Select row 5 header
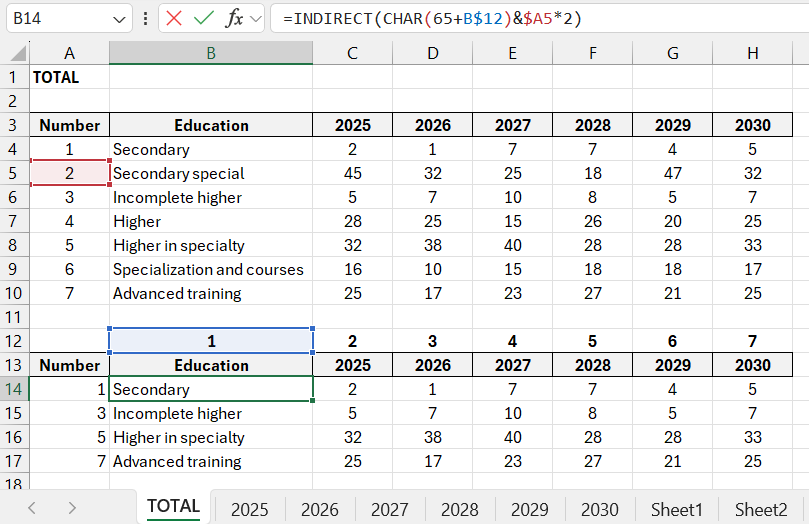Viewport: 809px width, 524px height. (14, 173)
